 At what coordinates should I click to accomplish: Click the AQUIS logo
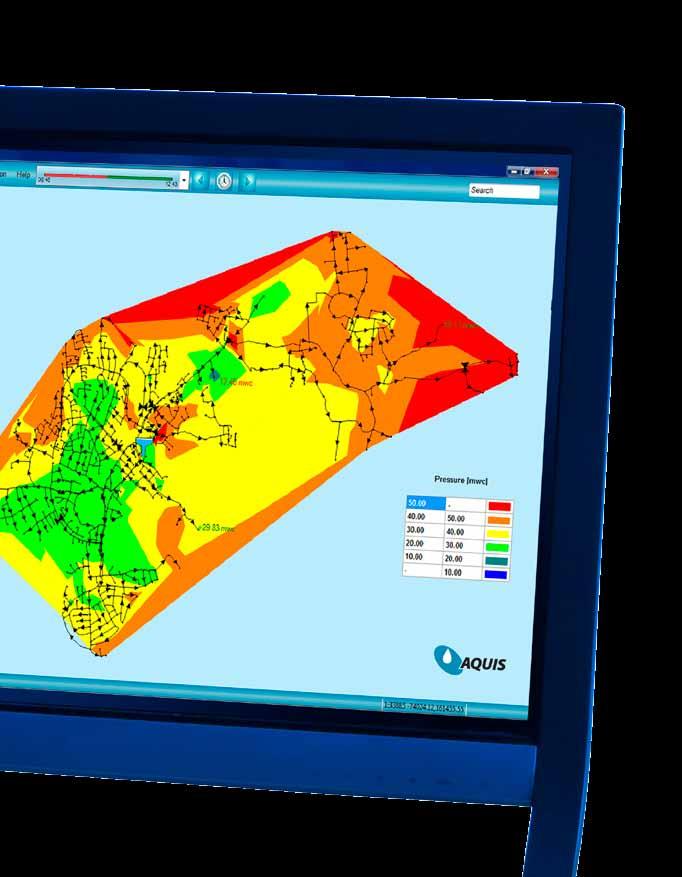coord(470,661)
